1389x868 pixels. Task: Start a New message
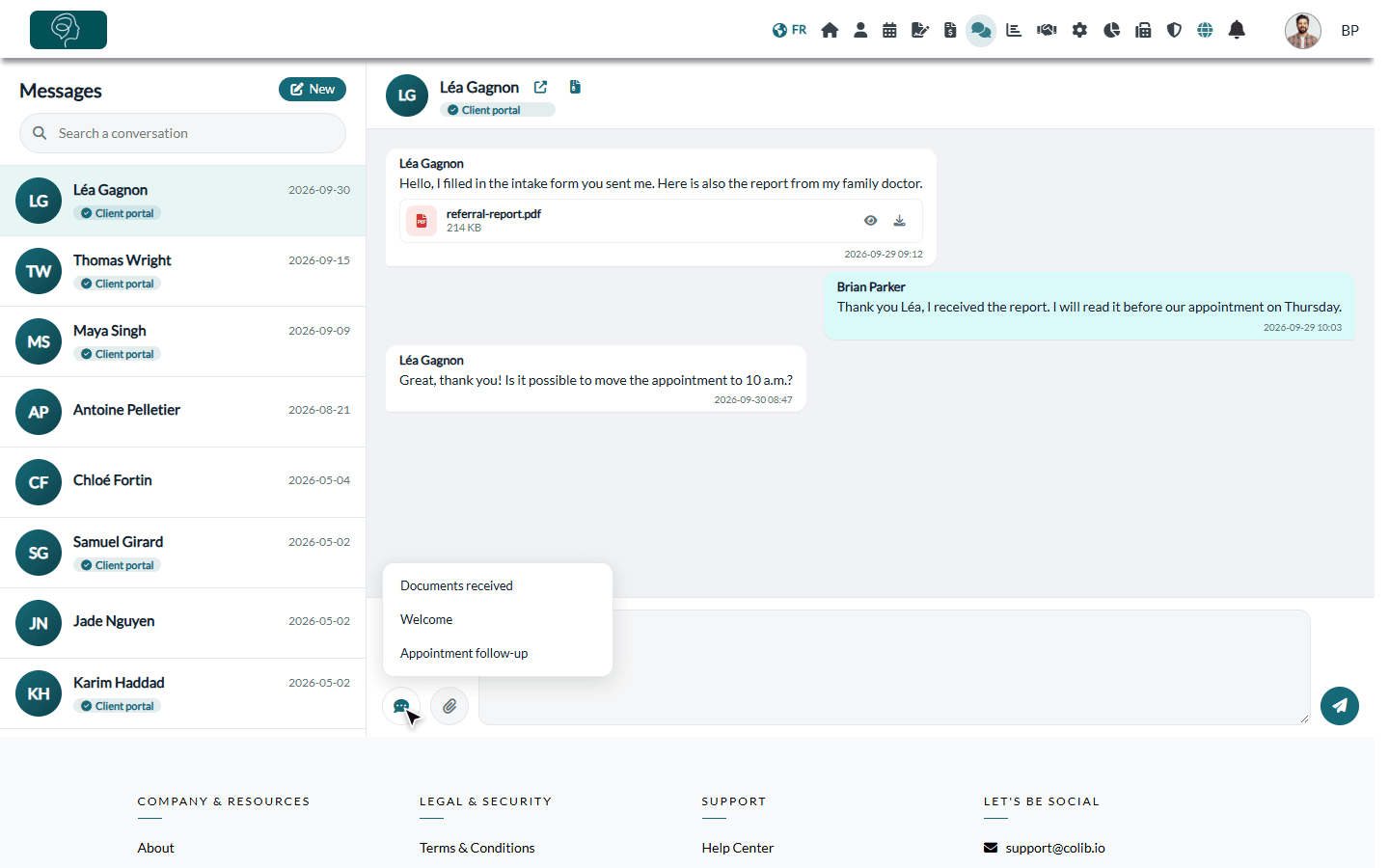pyautogui.click(x=313, y=89)
